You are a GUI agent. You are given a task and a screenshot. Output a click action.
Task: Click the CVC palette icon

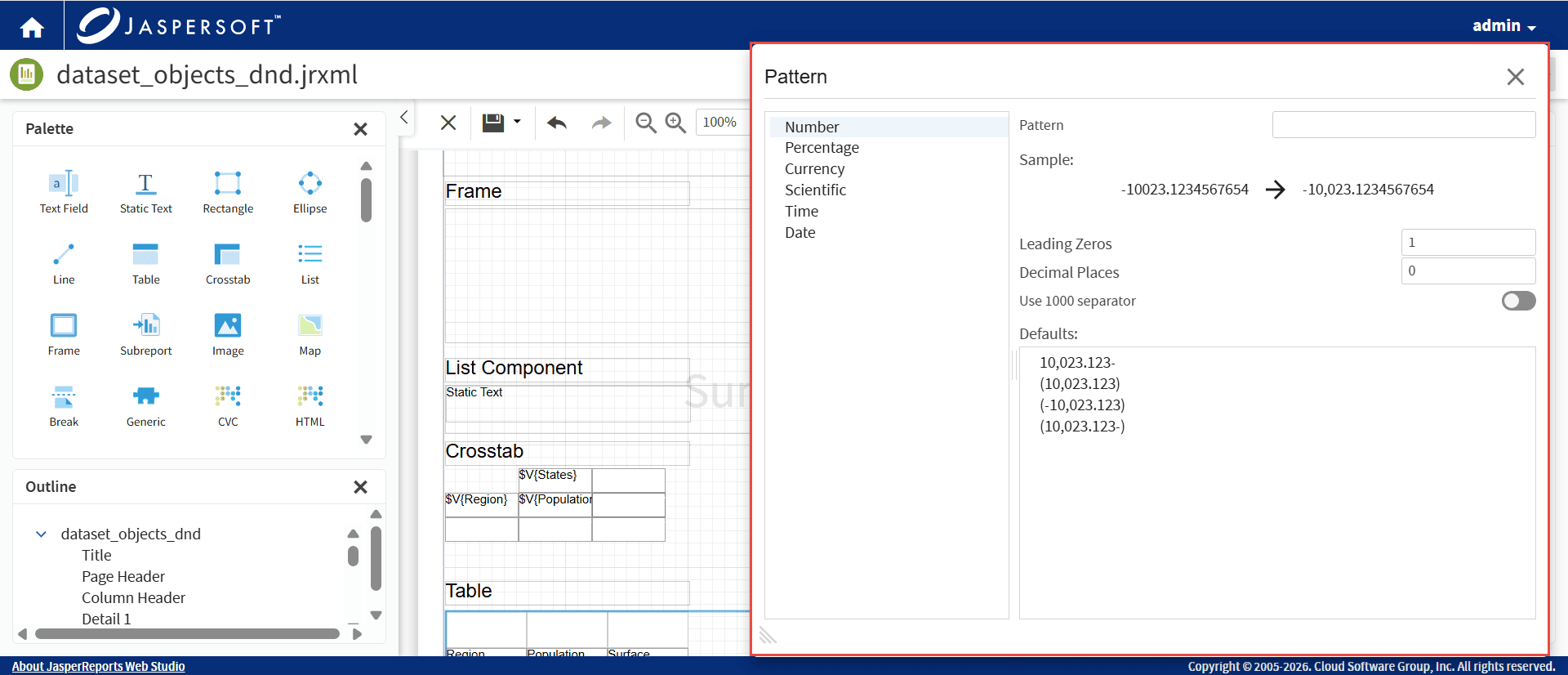[228, 396]
